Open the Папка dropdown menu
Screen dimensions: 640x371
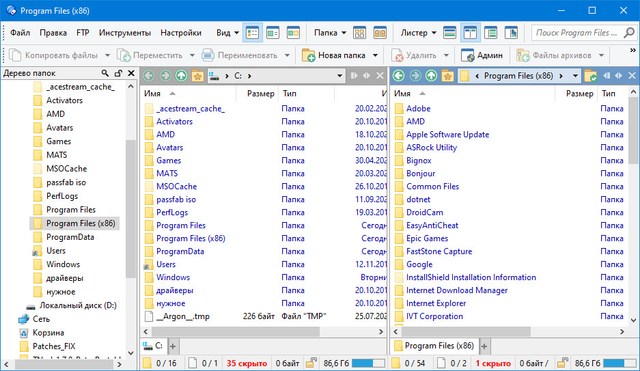point(330,33)
